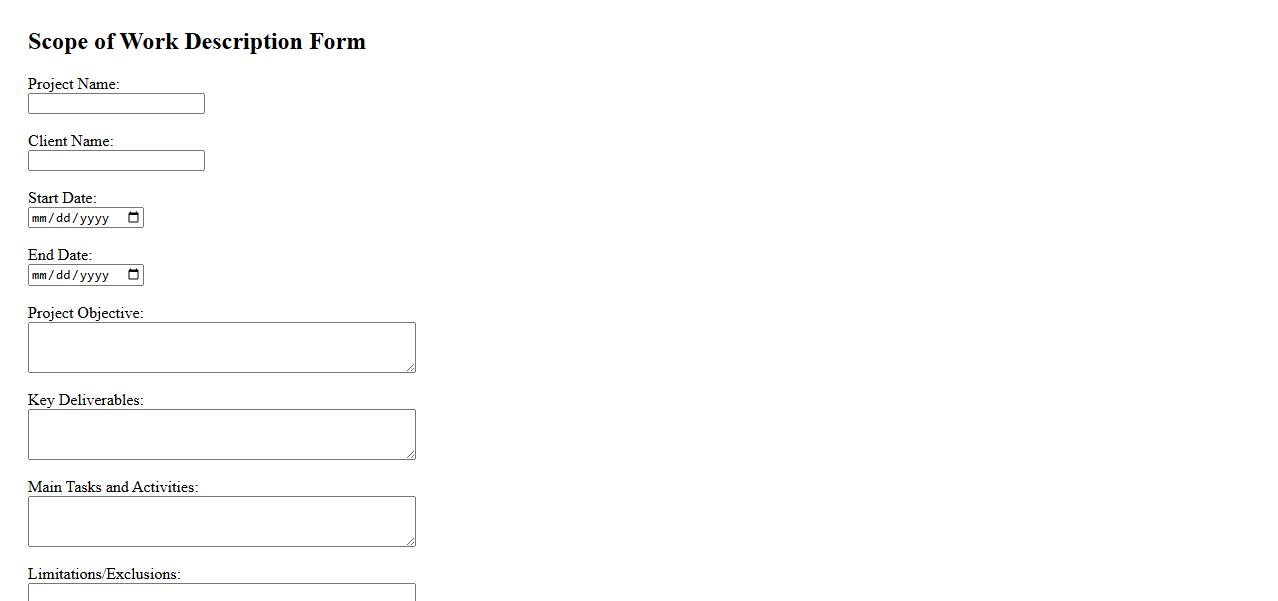1278x601 pixels.
Task: Select the month segment of End Date
Action: [x=40, y=275]
